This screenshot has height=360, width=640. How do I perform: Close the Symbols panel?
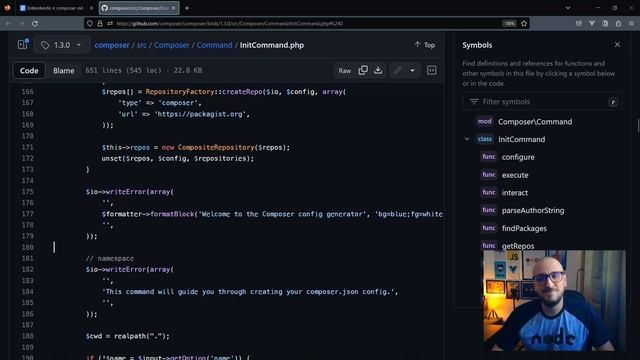pyautogui.click(x=617, y=44)
